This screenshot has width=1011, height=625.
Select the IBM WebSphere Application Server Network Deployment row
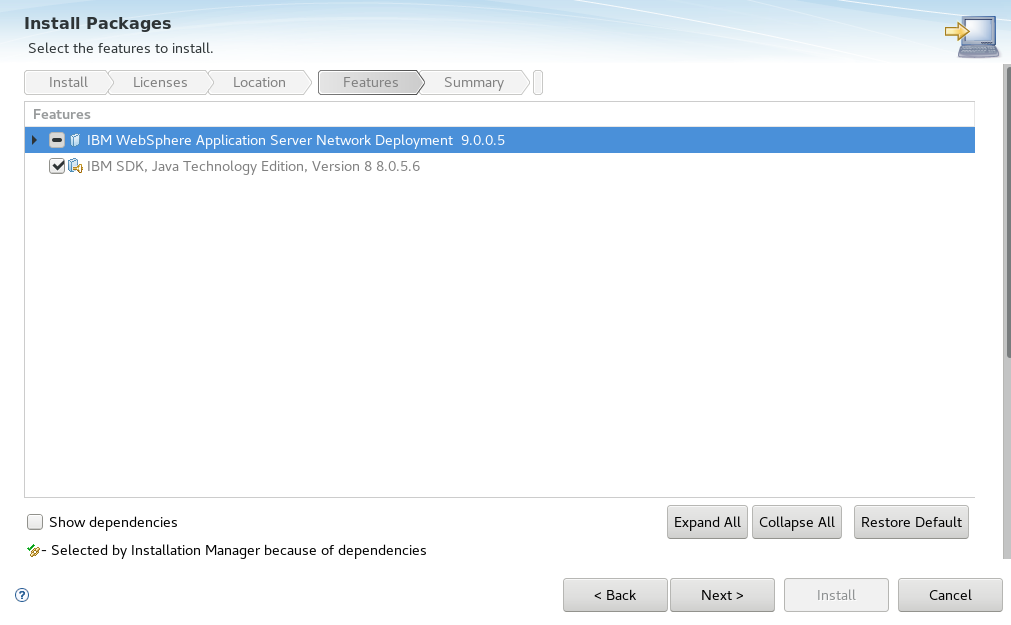click(x=500, y=140)
